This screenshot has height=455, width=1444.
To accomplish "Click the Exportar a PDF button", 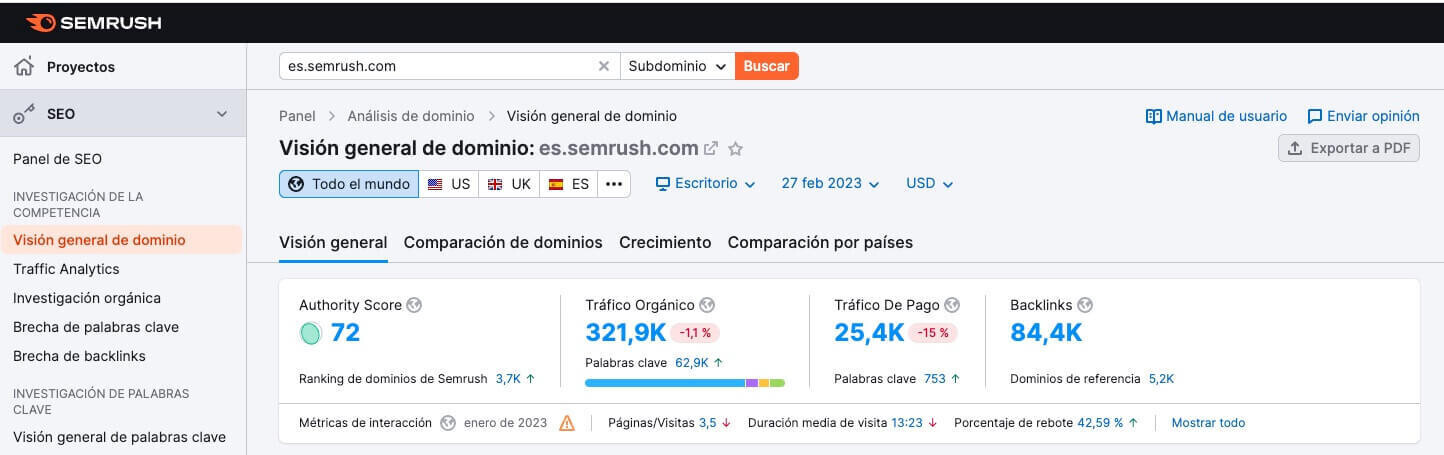I will pos(1348,148).
